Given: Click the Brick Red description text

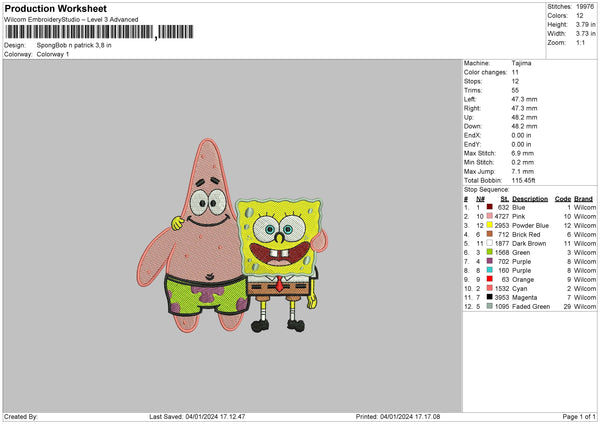Looking at the screenshot, I should pyautogui.click(x=526, y=234).
